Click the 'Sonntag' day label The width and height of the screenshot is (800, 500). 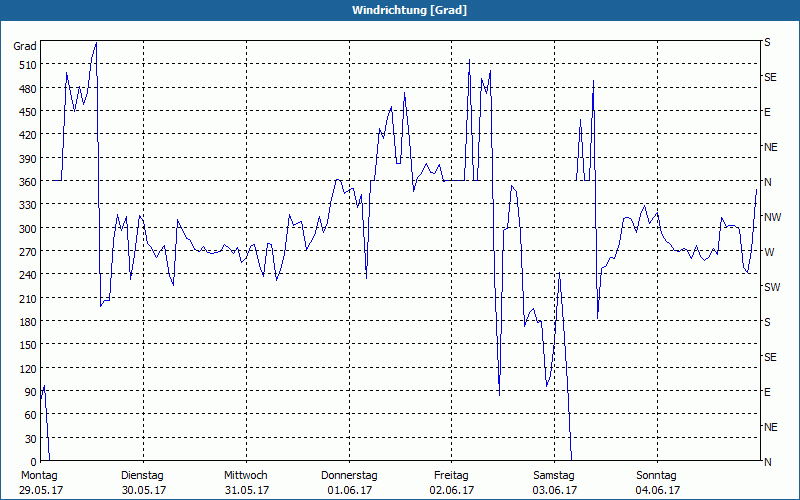click(656, 476)
